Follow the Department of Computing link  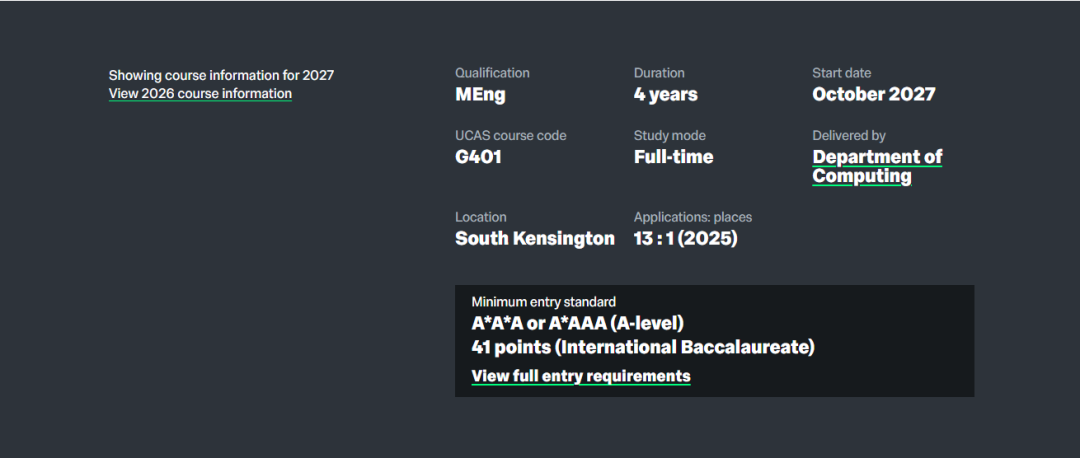tap(876, 166)
